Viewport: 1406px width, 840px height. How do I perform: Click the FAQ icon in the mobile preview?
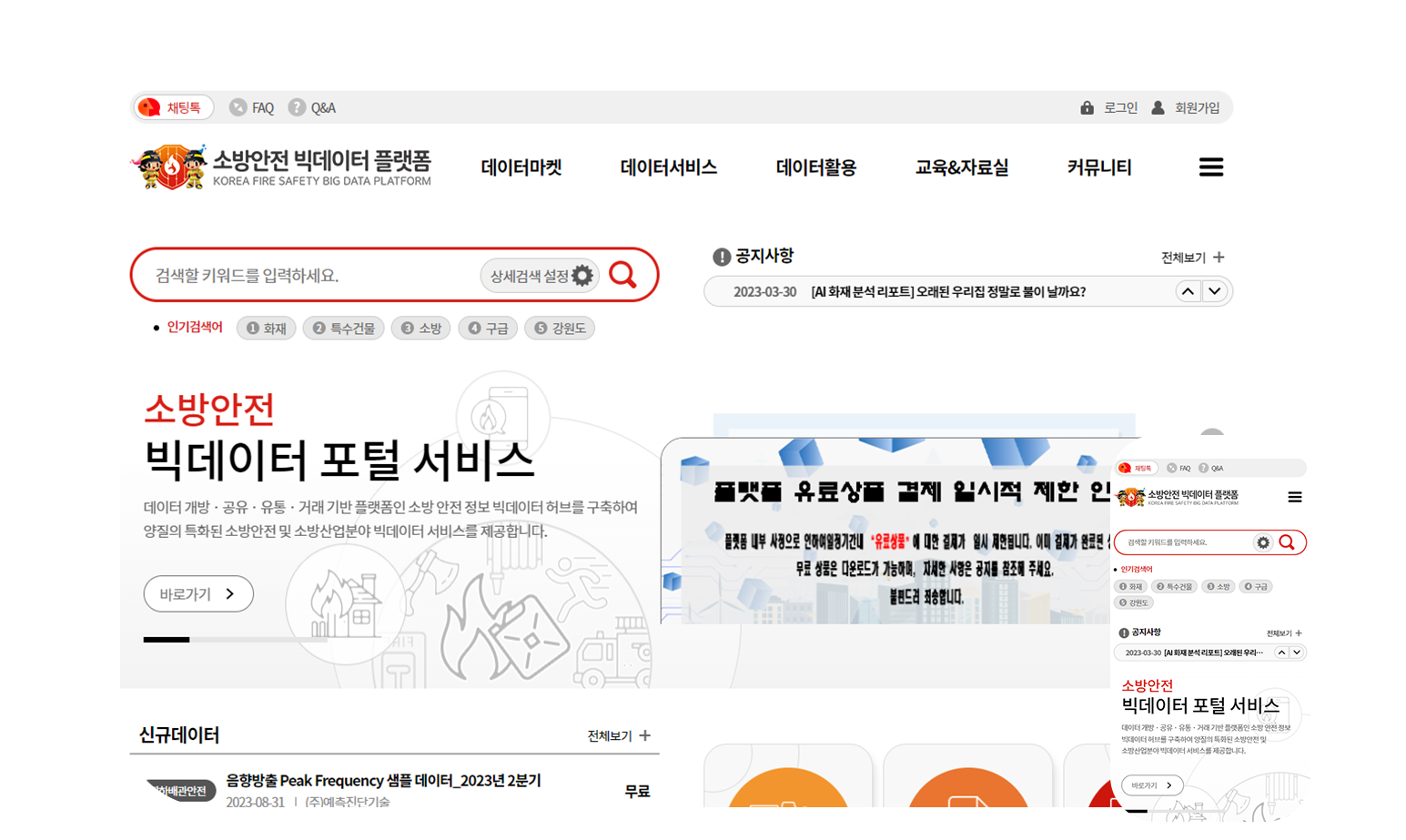point(1171,468)
